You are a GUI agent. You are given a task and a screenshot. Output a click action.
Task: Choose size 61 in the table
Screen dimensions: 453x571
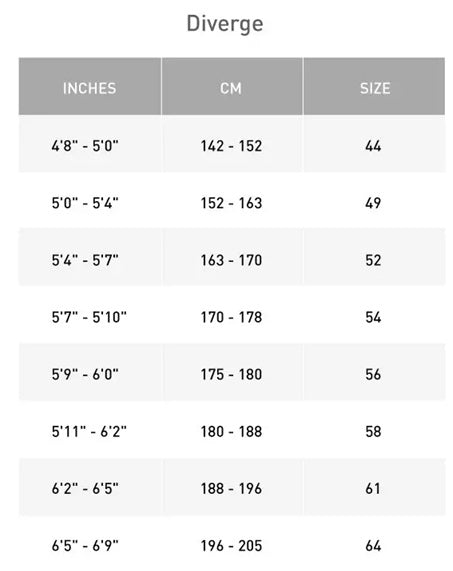pyautogui.click(x=373, y=489)
